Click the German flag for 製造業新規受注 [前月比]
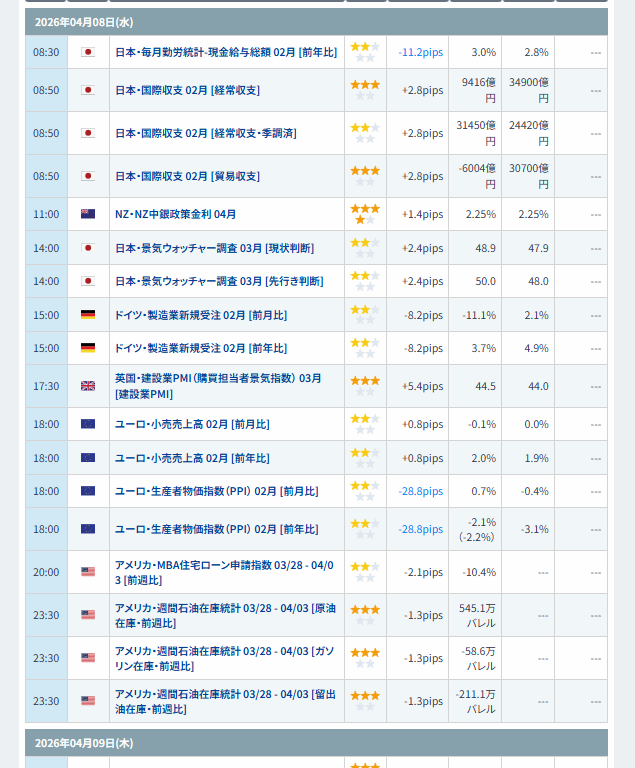The width and height of the screenshot is (635, 768). [88, 315]
